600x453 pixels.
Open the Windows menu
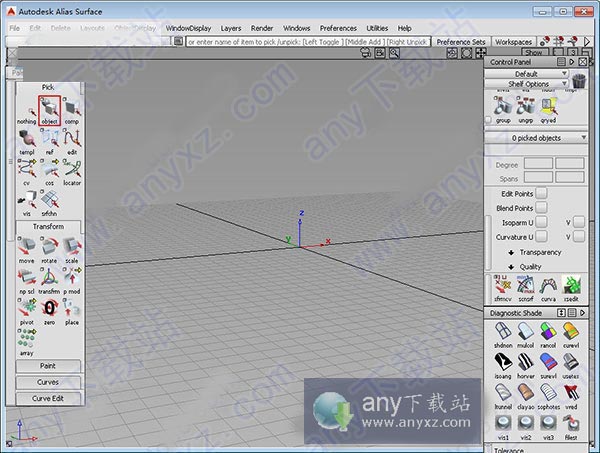click(296, 28)
